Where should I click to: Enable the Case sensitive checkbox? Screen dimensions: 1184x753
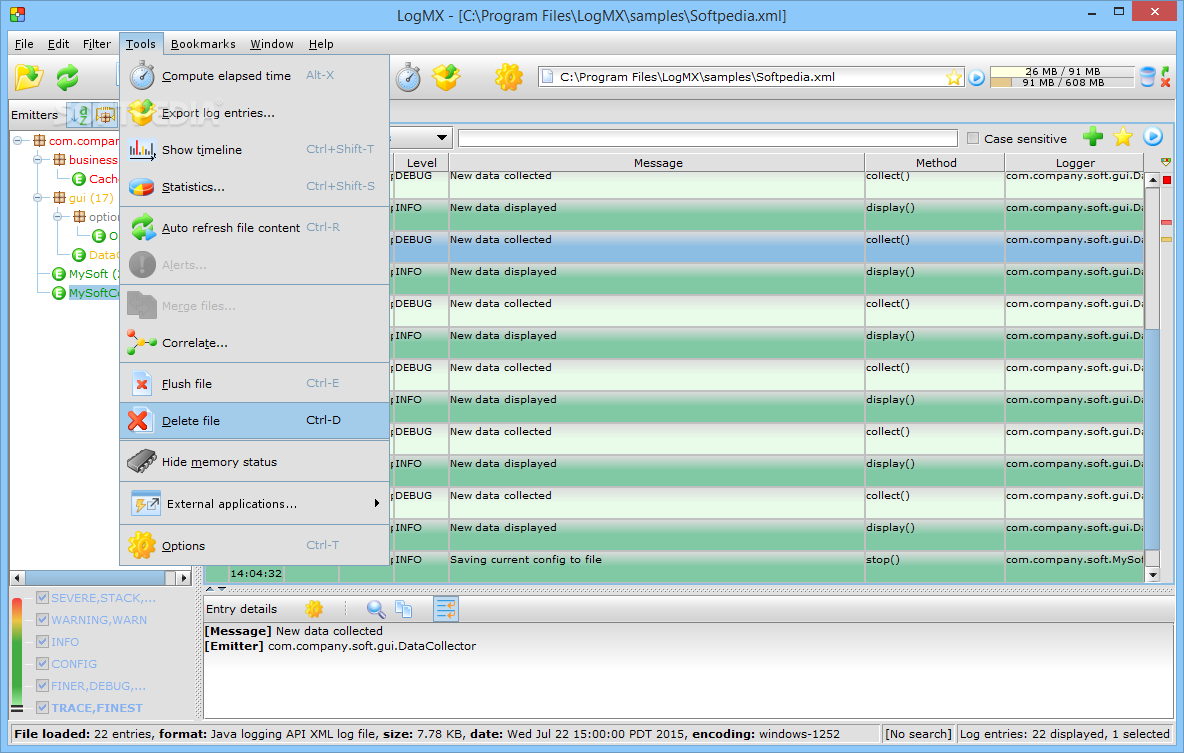coord(973,138)
